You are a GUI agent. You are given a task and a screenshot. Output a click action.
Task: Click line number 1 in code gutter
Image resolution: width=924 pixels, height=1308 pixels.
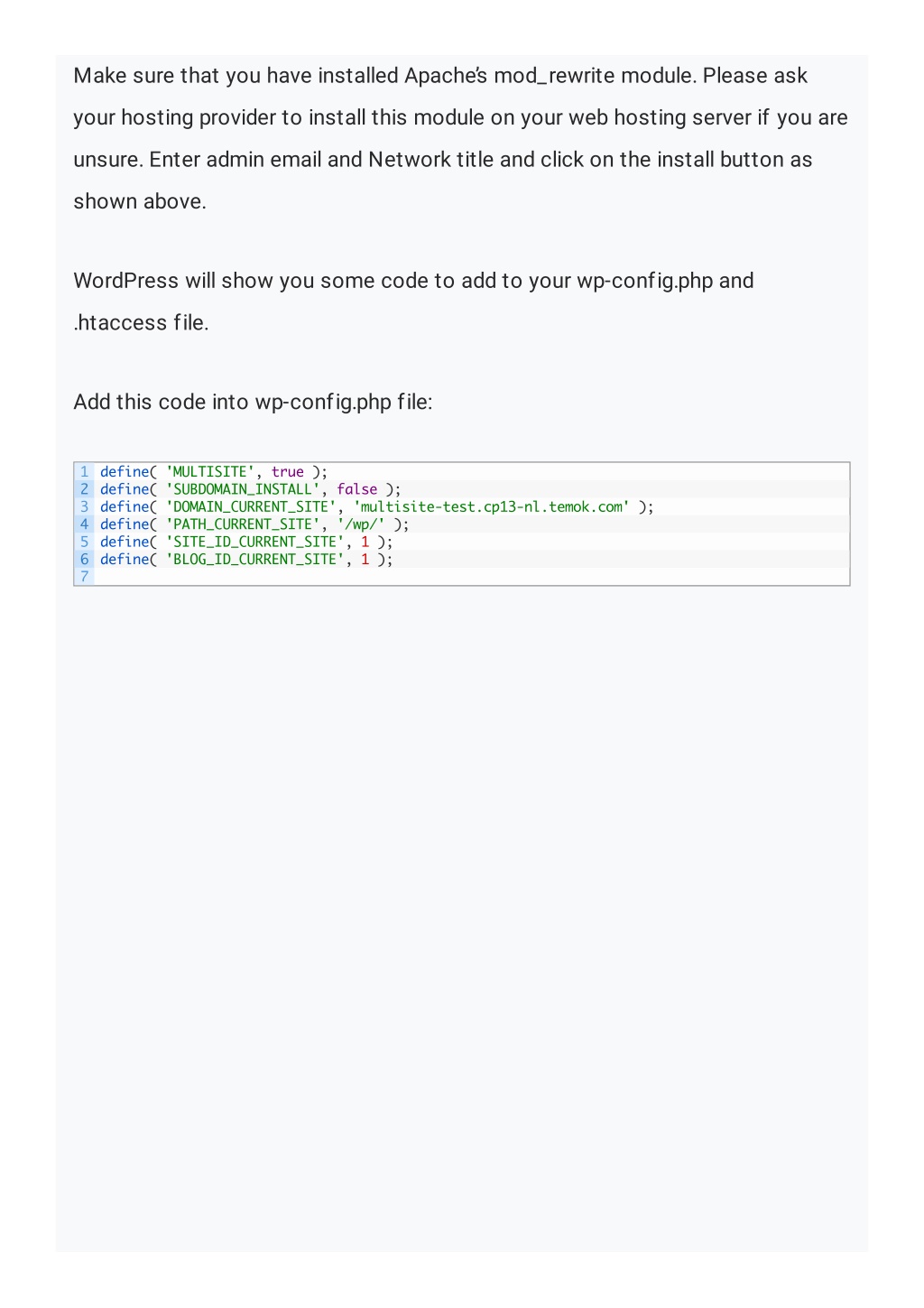(84, 472)
